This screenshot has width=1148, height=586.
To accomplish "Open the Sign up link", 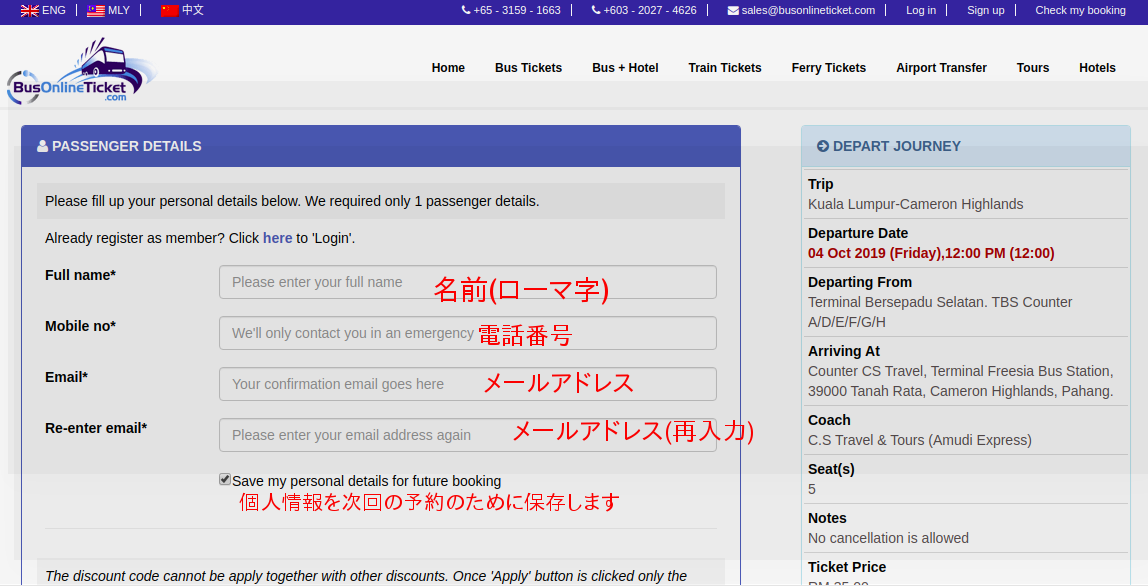I will point(985,10).
